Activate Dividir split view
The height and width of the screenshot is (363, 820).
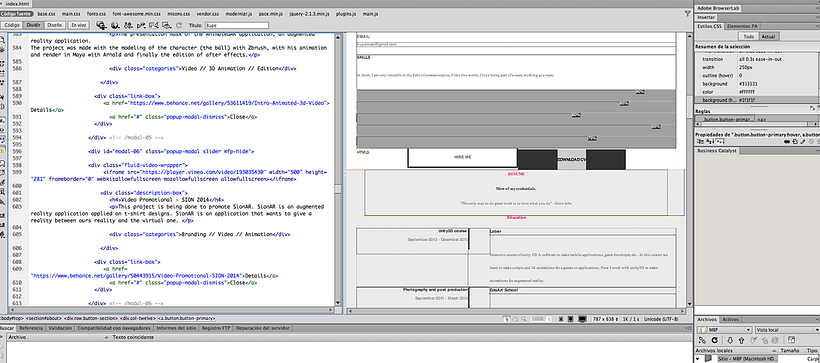[33, 25]
